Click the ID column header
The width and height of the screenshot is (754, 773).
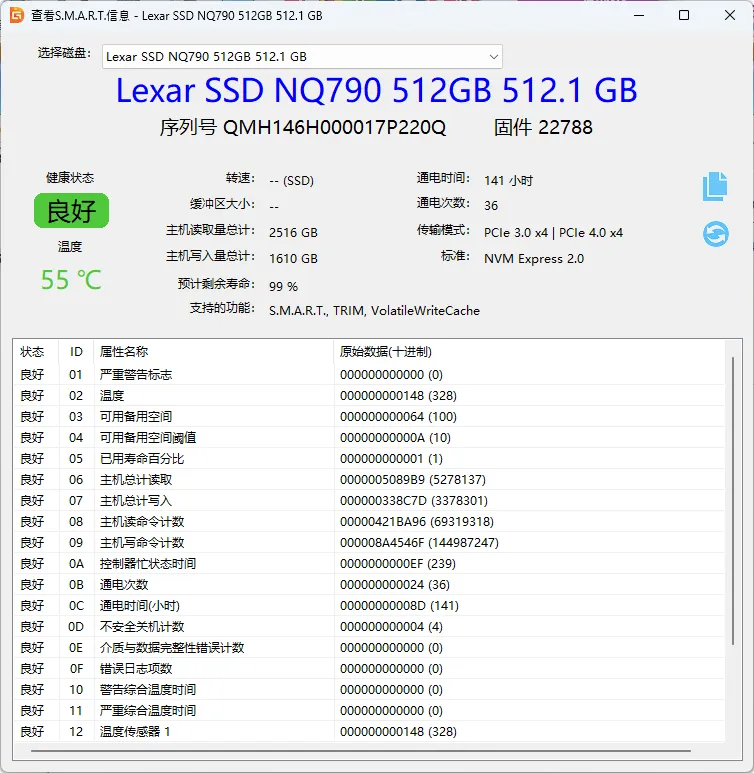(x=76, y=351)
